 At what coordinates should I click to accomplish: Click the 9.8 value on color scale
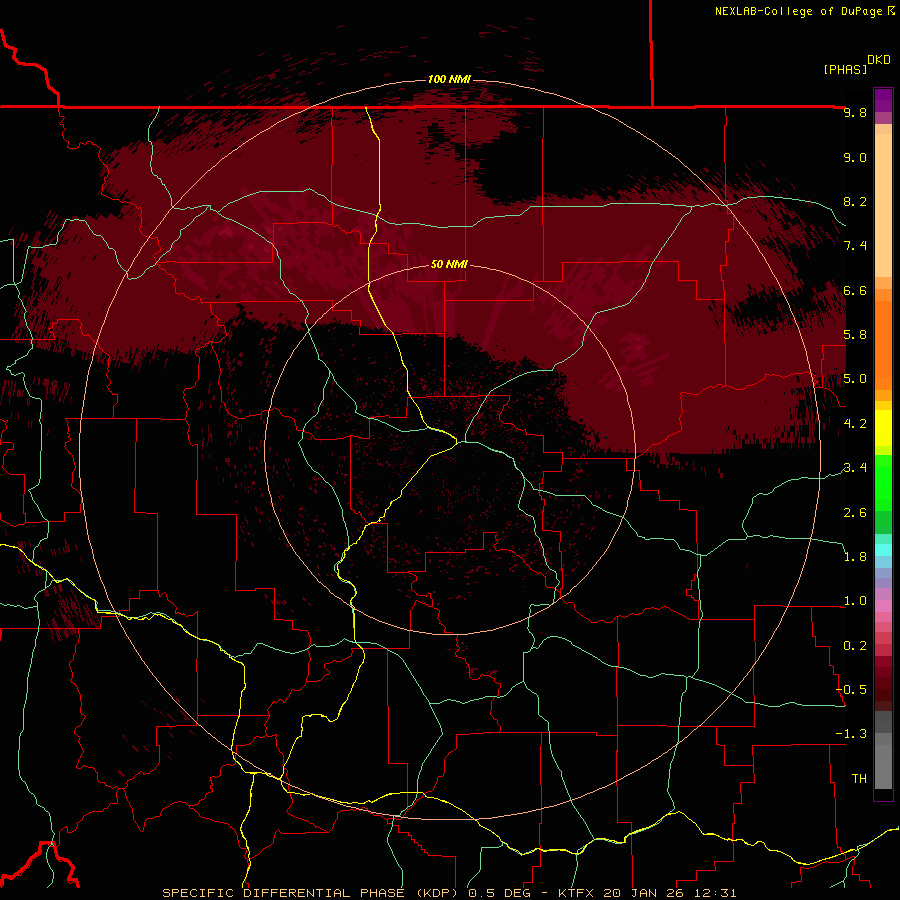[x=855, y=113]
